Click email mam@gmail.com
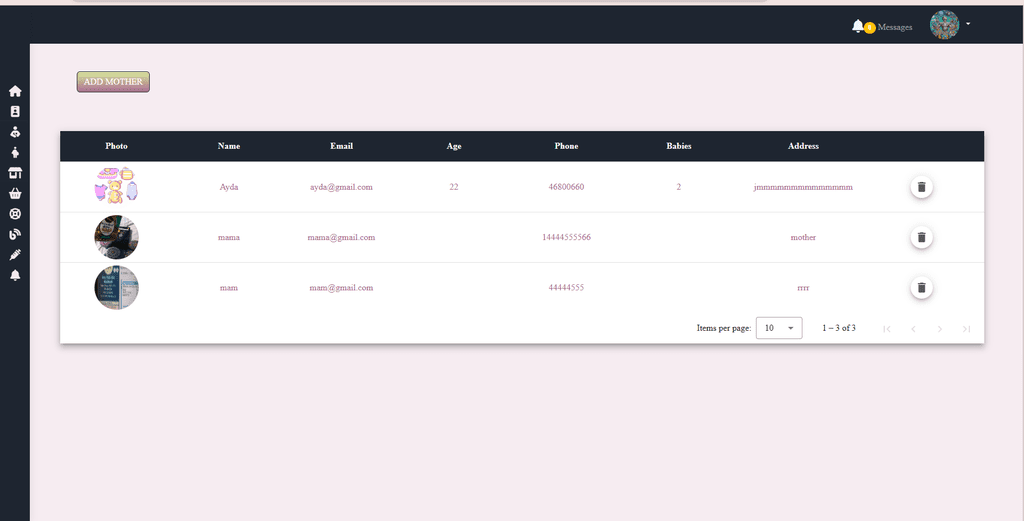The image size is (1024, 521). coord(342,287)
